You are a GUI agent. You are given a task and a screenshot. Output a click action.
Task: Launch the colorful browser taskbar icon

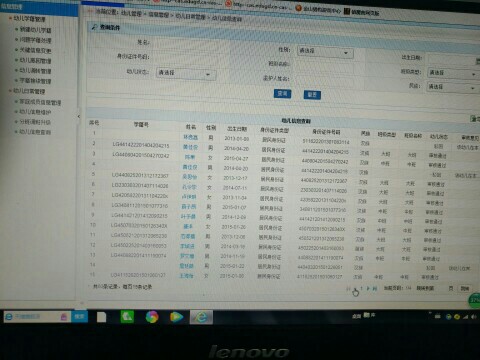[152, 317]
